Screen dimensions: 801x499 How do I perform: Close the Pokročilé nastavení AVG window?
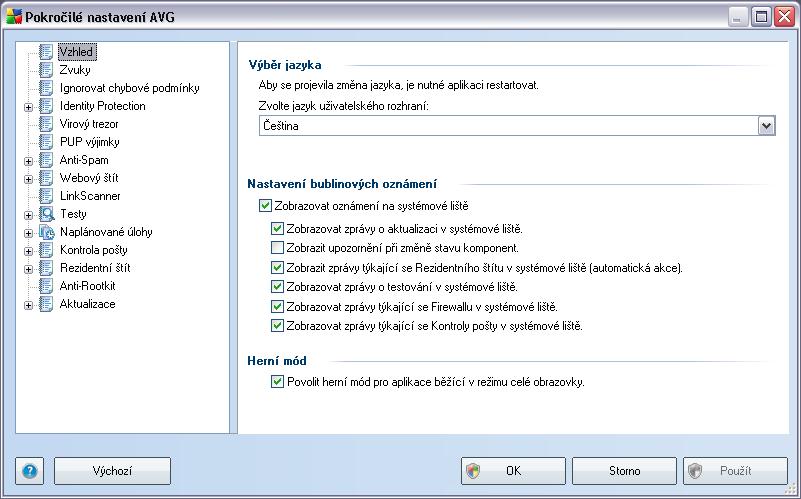click(785, 17)
